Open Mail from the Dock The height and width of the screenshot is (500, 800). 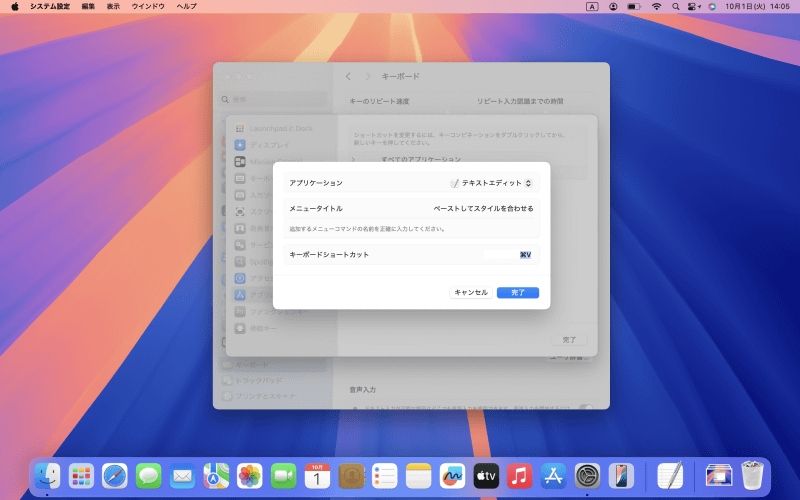[182, 476]
